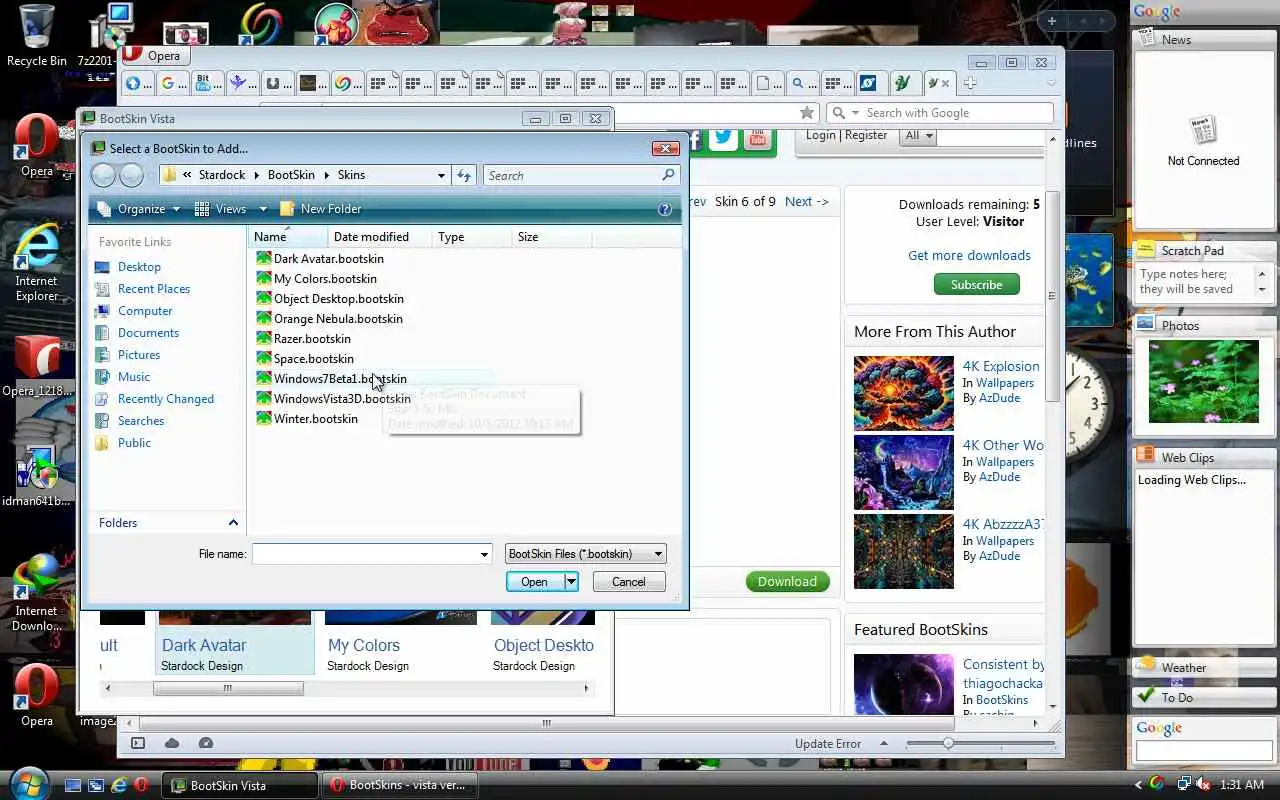The image size is (1280, 800).
Task: Expand the Update Error arrow in Opera
Action: (x=884, y=743)
